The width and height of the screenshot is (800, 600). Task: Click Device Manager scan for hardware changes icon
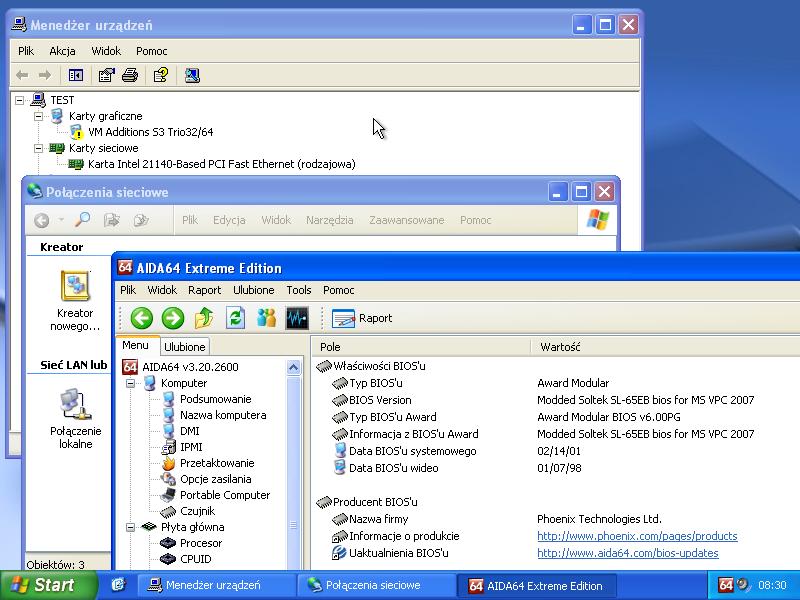tap(192, 76)
